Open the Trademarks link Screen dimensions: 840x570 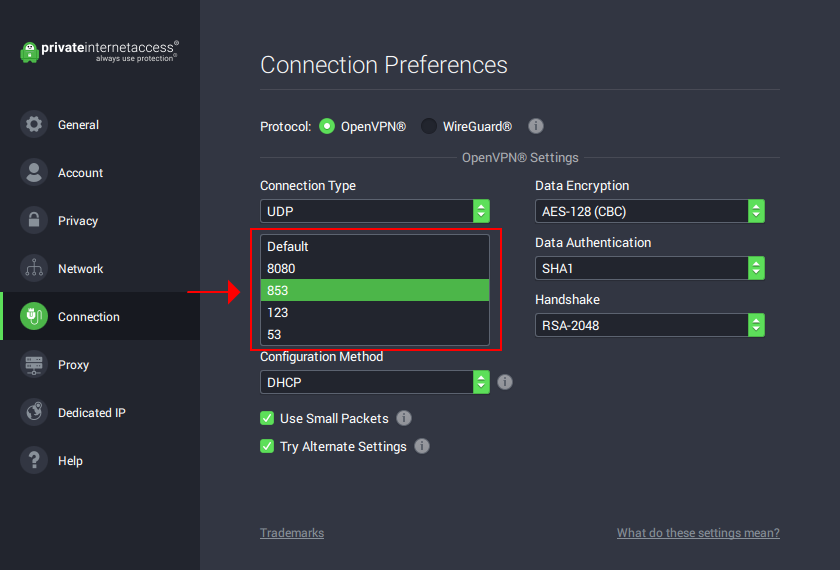(292, 533)
